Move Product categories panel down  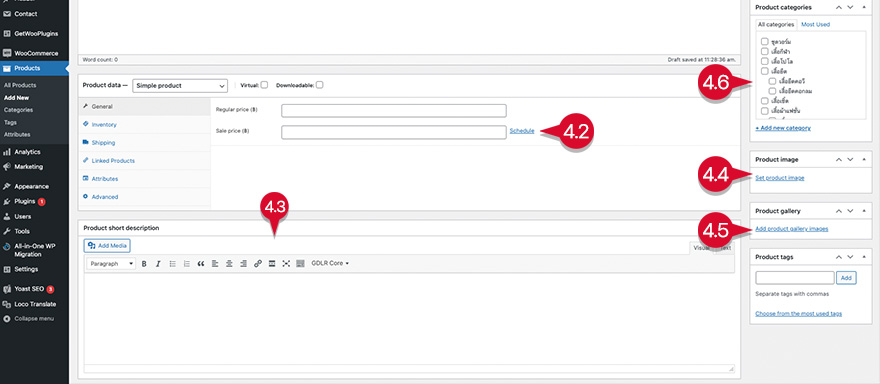[850, 7]
